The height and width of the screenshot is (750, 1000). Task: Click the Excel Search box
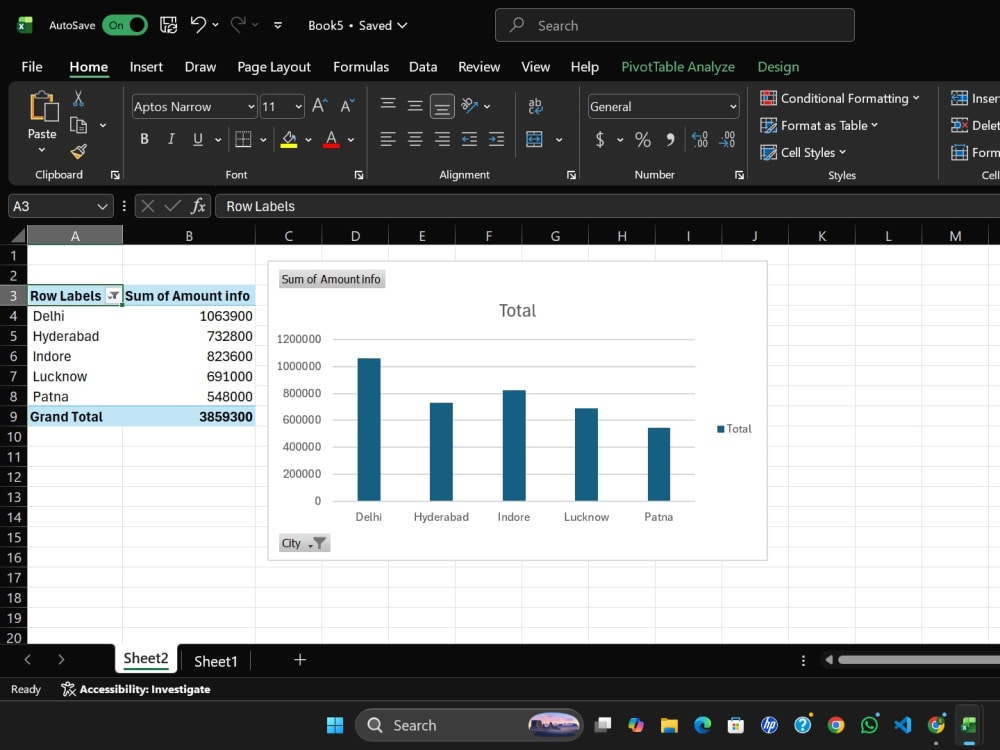click(x=674, y=26)
